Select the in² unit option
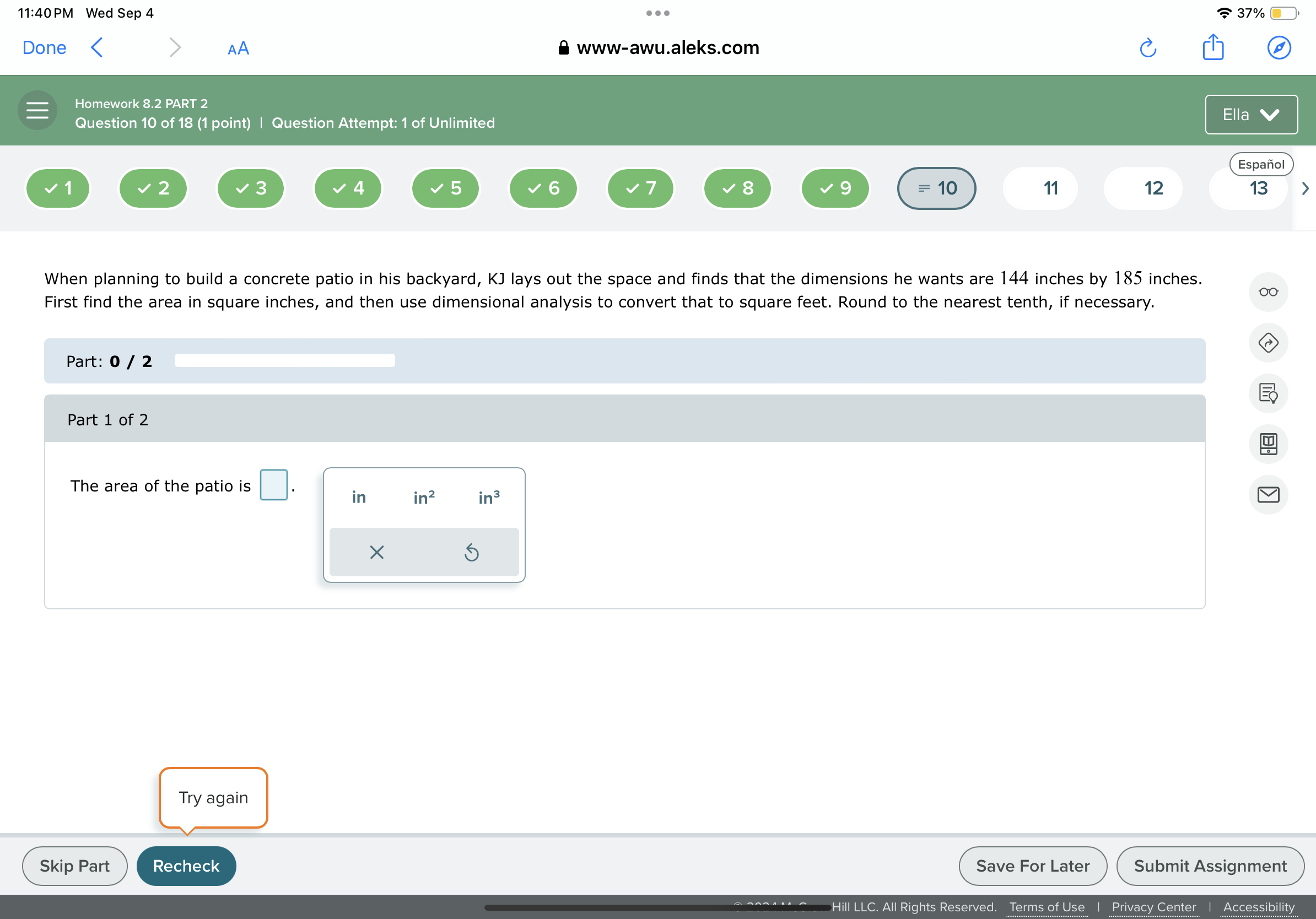This screenshot has width=1316, height=919. [424, 497]
